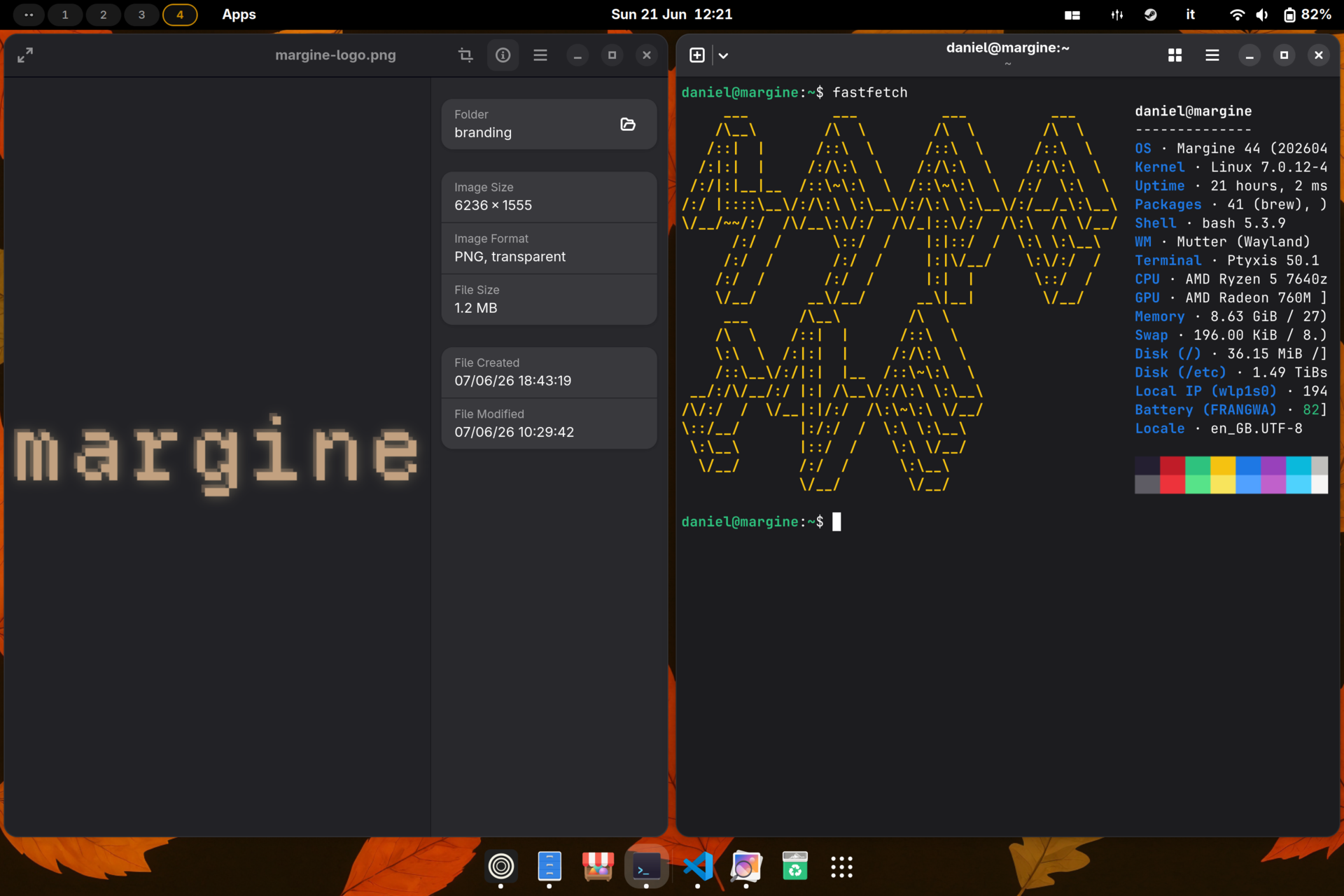Click the daniel@margine:~ terminal title
Screen dimensions: 1344x896
pos(1007,48)
